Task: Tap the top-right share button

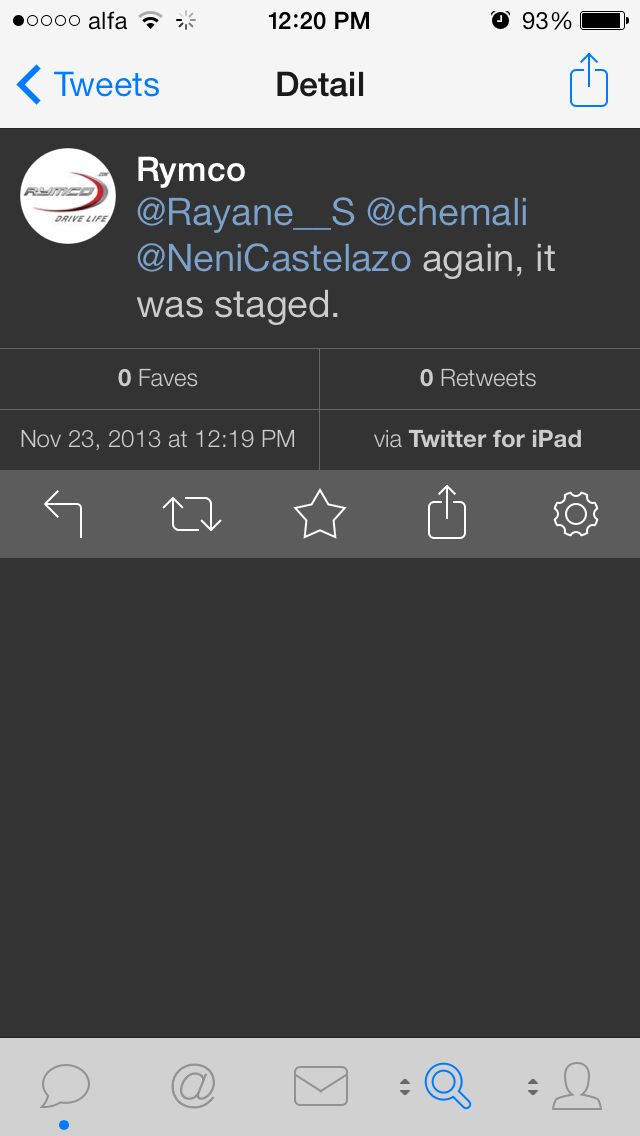Action: click(x=589, y=81)
